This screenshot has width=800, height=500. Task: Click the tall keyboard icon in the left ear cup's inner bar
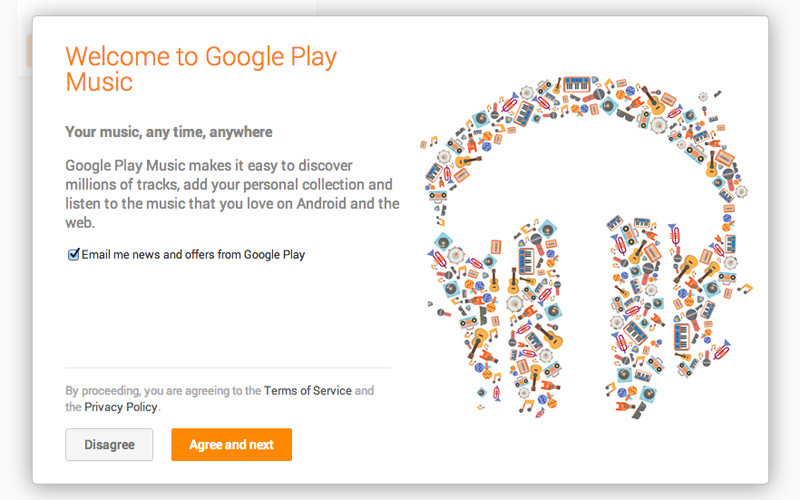pyautogui.click(x=526, y=261)
